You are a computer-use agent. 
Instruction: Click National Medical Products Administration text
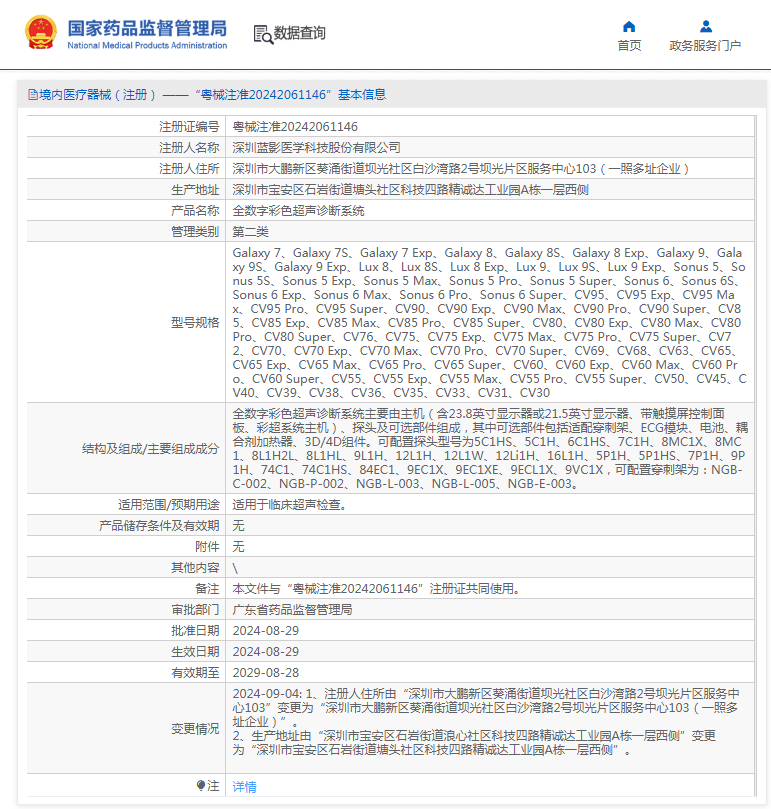tap(147, 45)
